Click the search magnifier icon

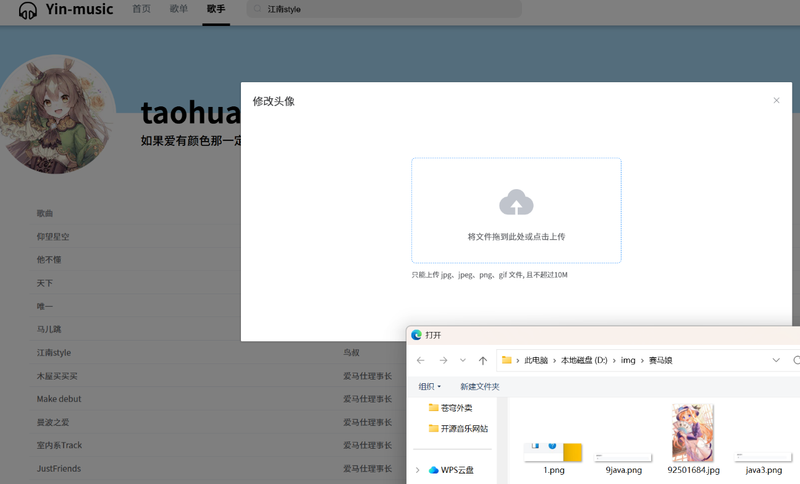pos(256,9)
